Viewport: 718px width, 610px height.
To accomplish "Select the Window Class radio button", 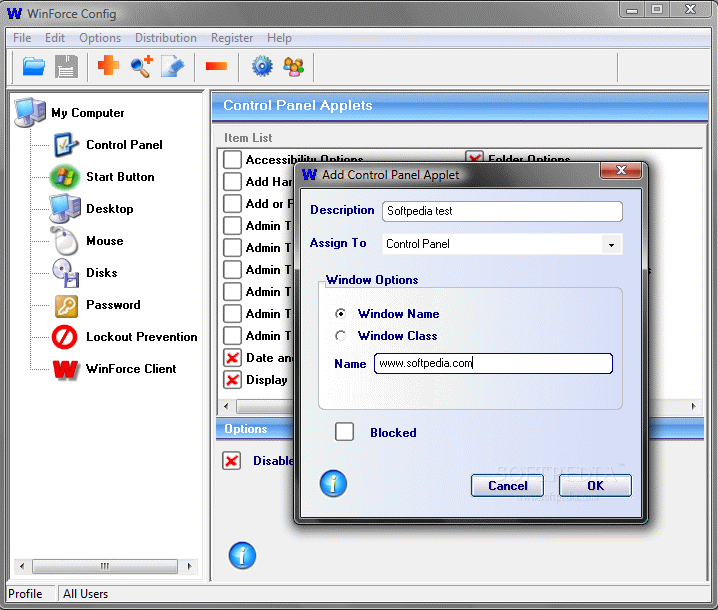I will click(340, 336).
